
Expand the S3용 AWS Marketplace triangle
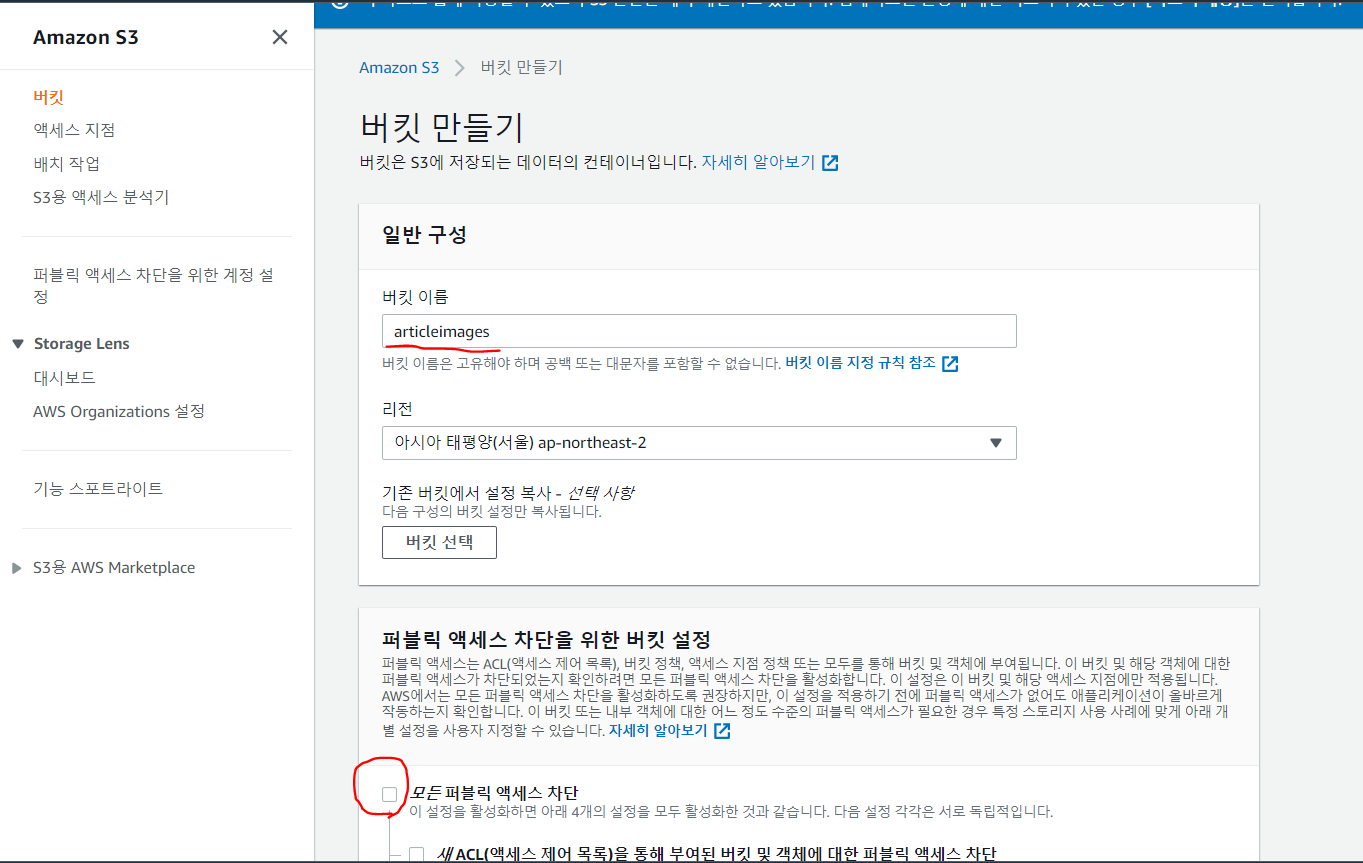(16, 568)
